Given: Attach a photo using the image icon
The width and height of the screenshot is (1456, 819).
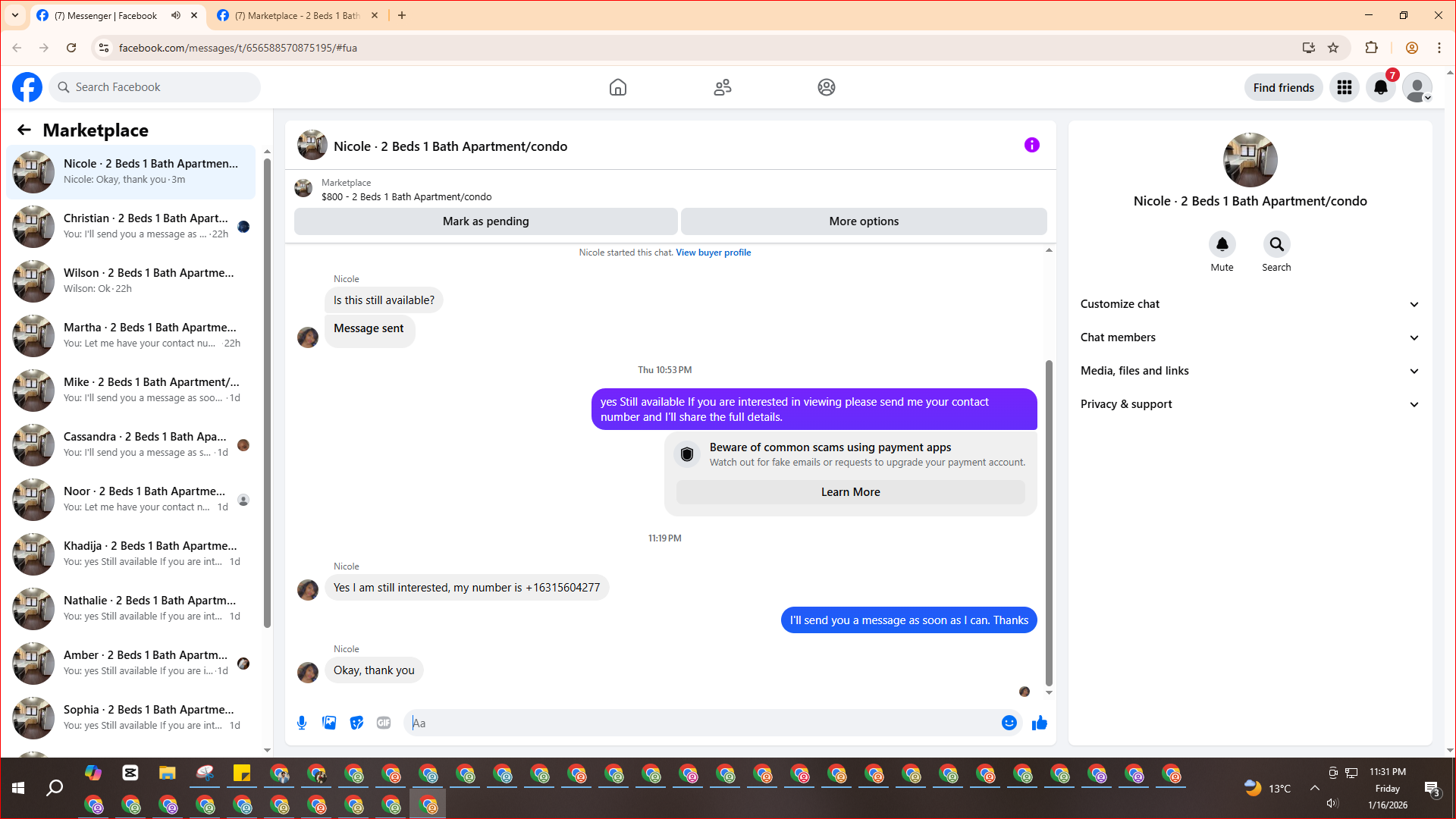Looking at the screenshot, I should pyautogui.click(x=329, y=723).
